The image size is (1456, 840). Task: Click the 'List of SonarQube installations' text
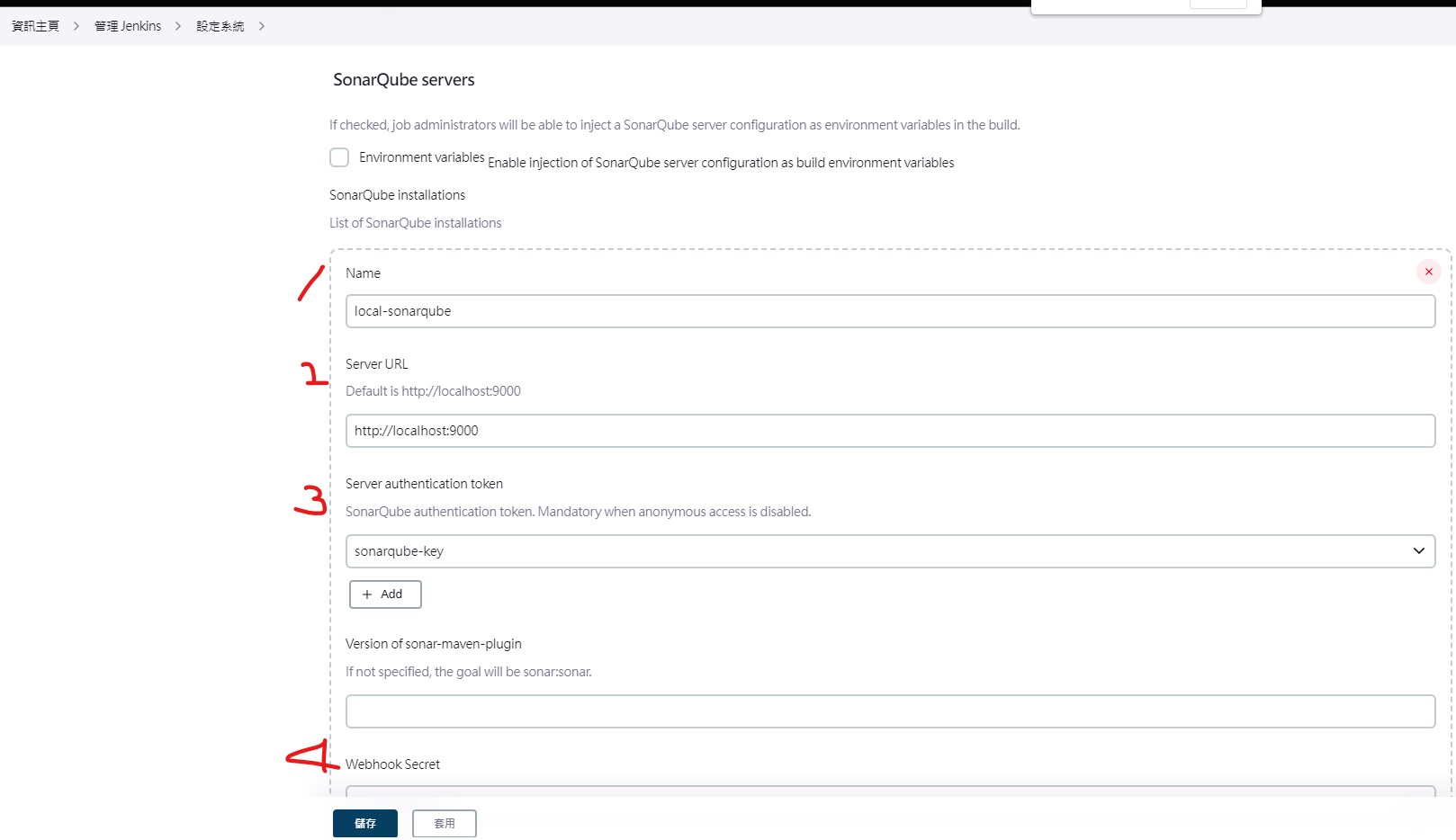[x=415, y=223]
